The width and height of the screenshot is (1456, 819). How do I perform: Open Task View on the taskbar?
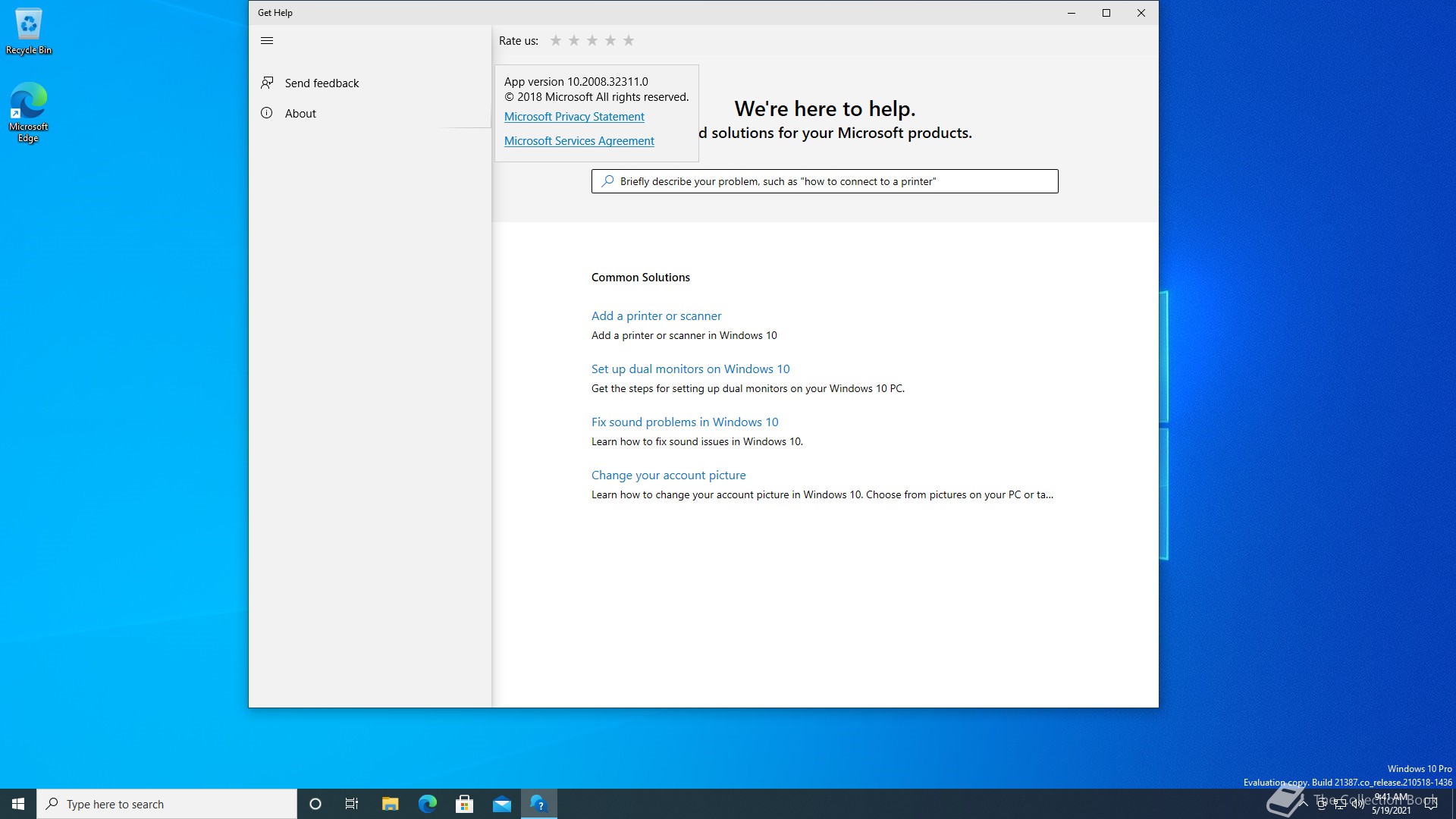tap(352, 804)
